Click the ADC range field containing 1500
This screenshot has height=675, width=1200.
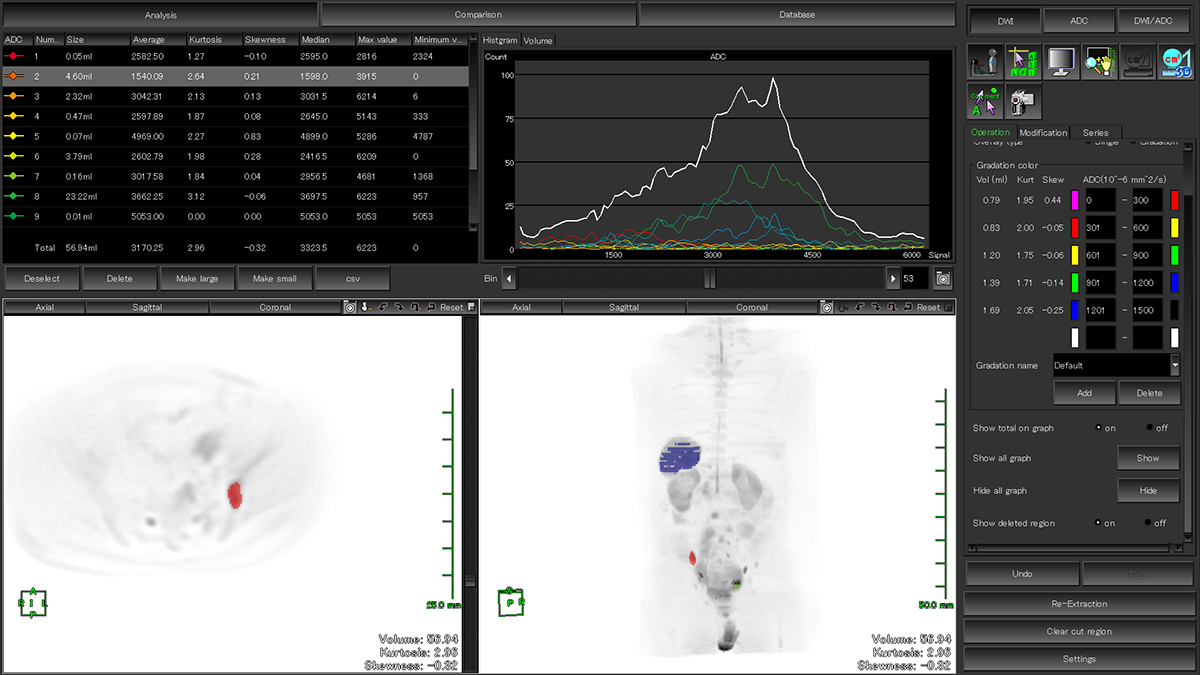click(x=1150, y=310)
